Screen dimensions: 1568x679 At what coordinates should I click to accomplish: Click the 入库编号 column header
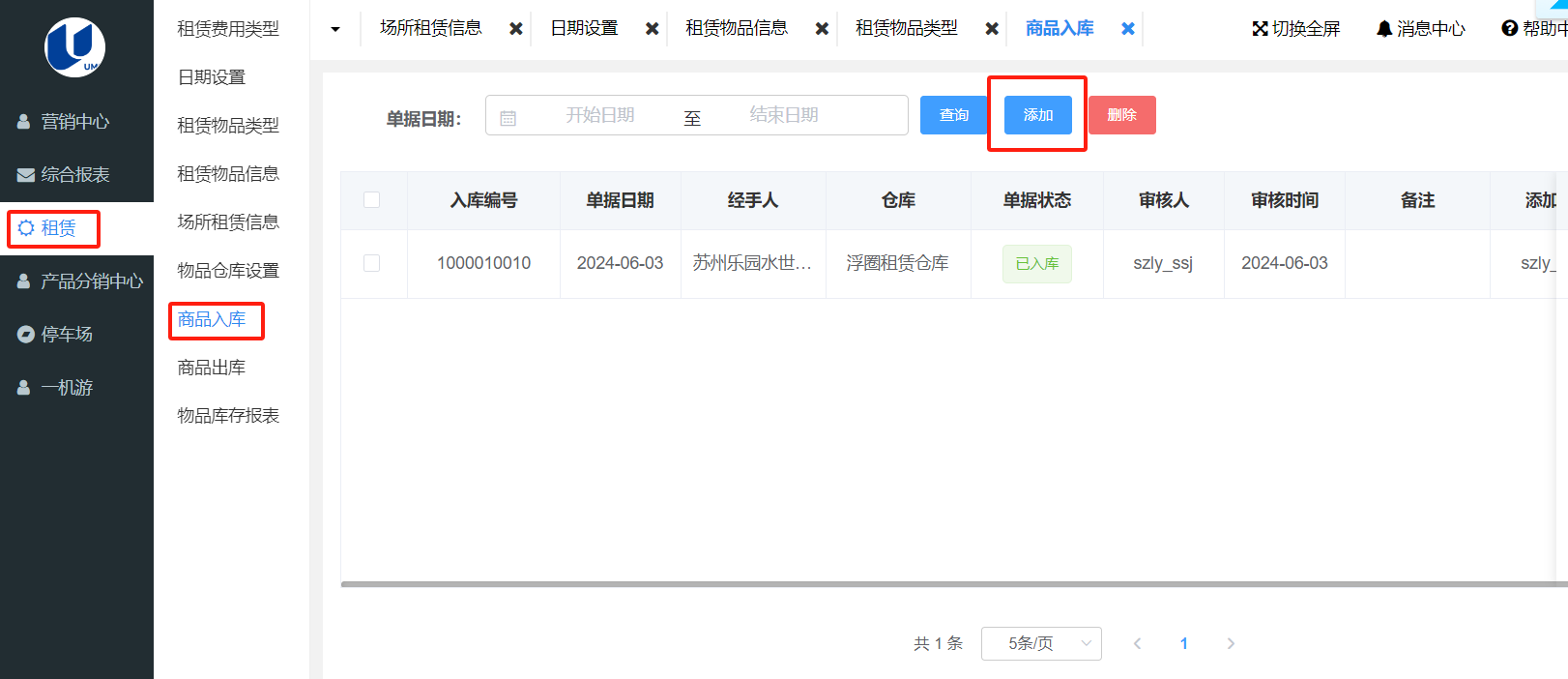coord(483,200)
